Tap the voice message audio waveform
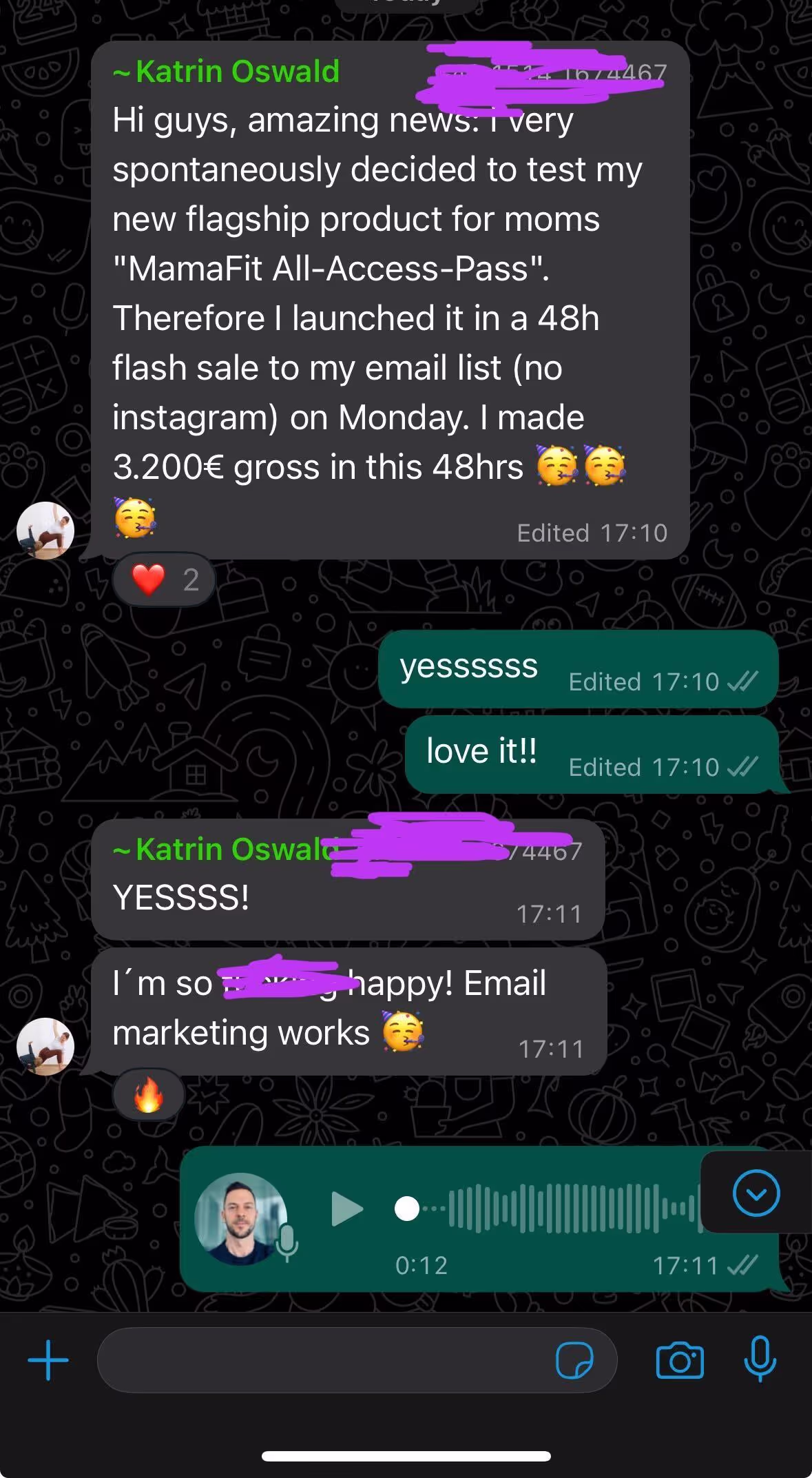 [575, 1208]
